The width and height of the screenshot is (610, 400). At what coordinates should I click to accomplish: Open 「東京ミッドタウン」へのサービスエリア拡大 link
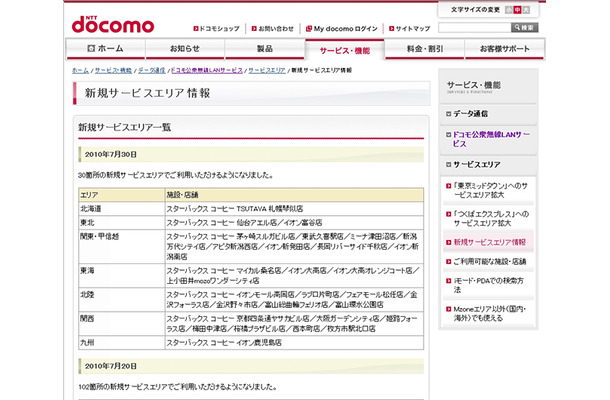tap(490, 190)
